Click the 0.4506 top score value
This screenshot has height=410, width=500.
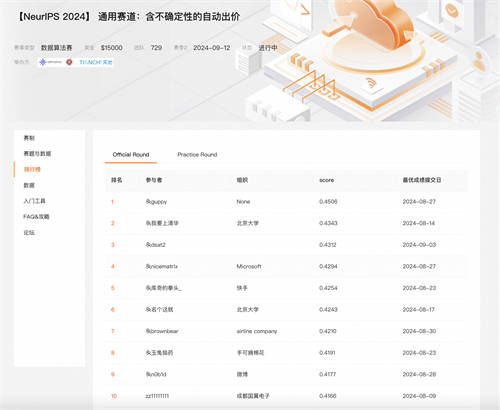(x=328, y=202)
